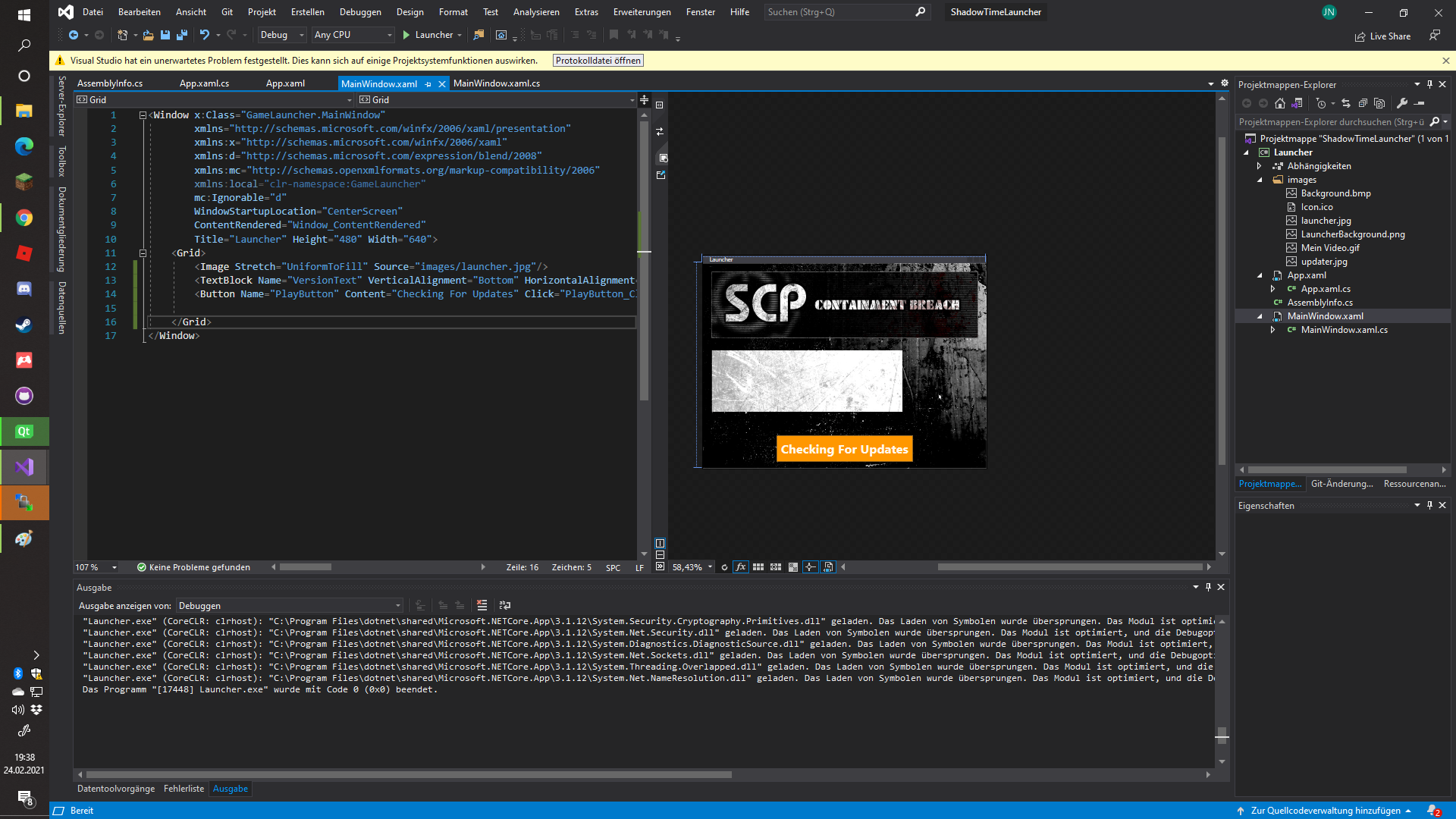Image resolution: width=1456 pixels, height=819 pixels.
Task: Open search from the left activity bar
Action: [x=24, y=45]
